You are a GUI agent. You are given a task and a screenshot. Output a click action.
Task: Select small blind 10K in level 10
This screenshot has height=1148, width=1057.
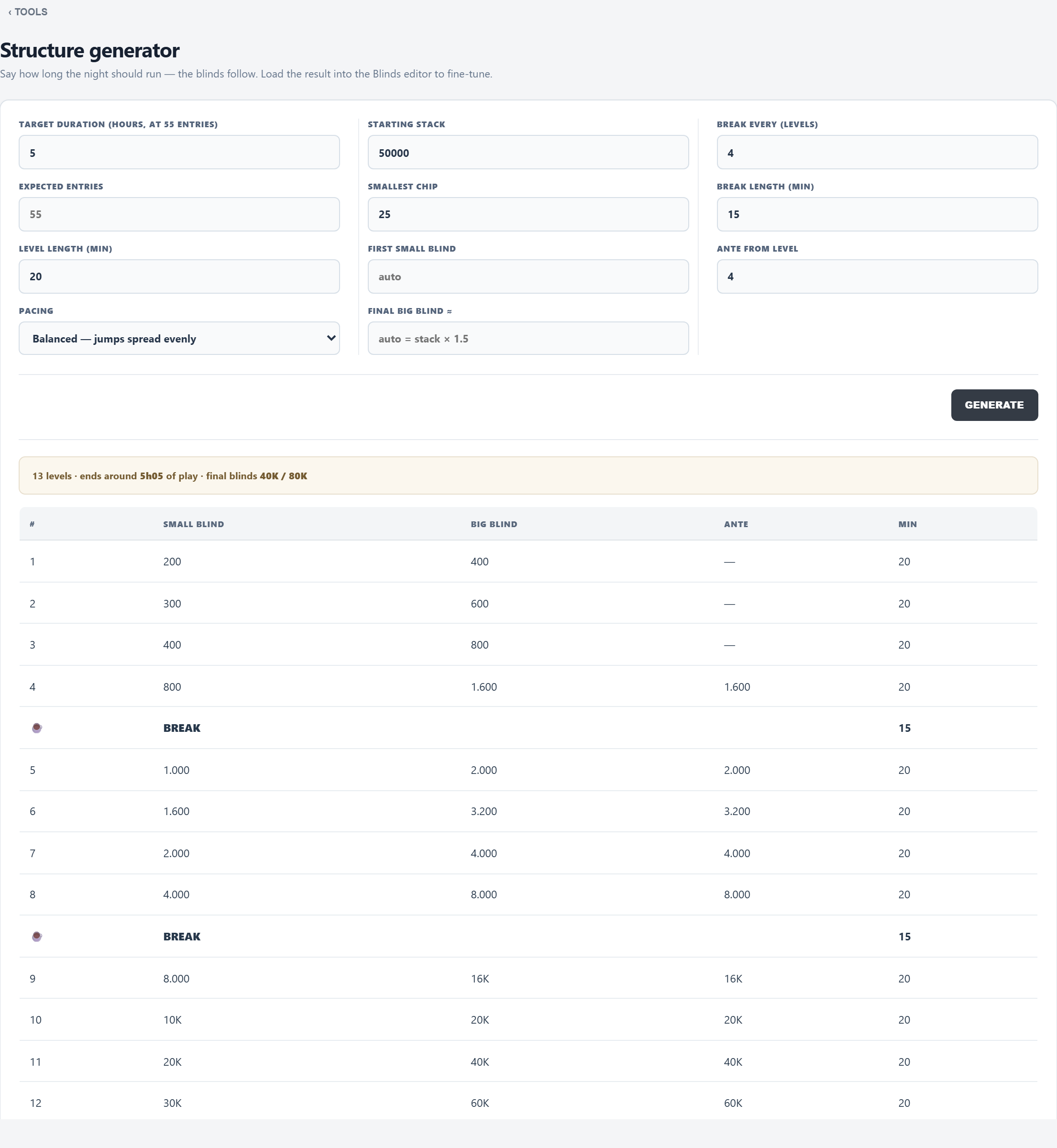tap(172, 1020)
